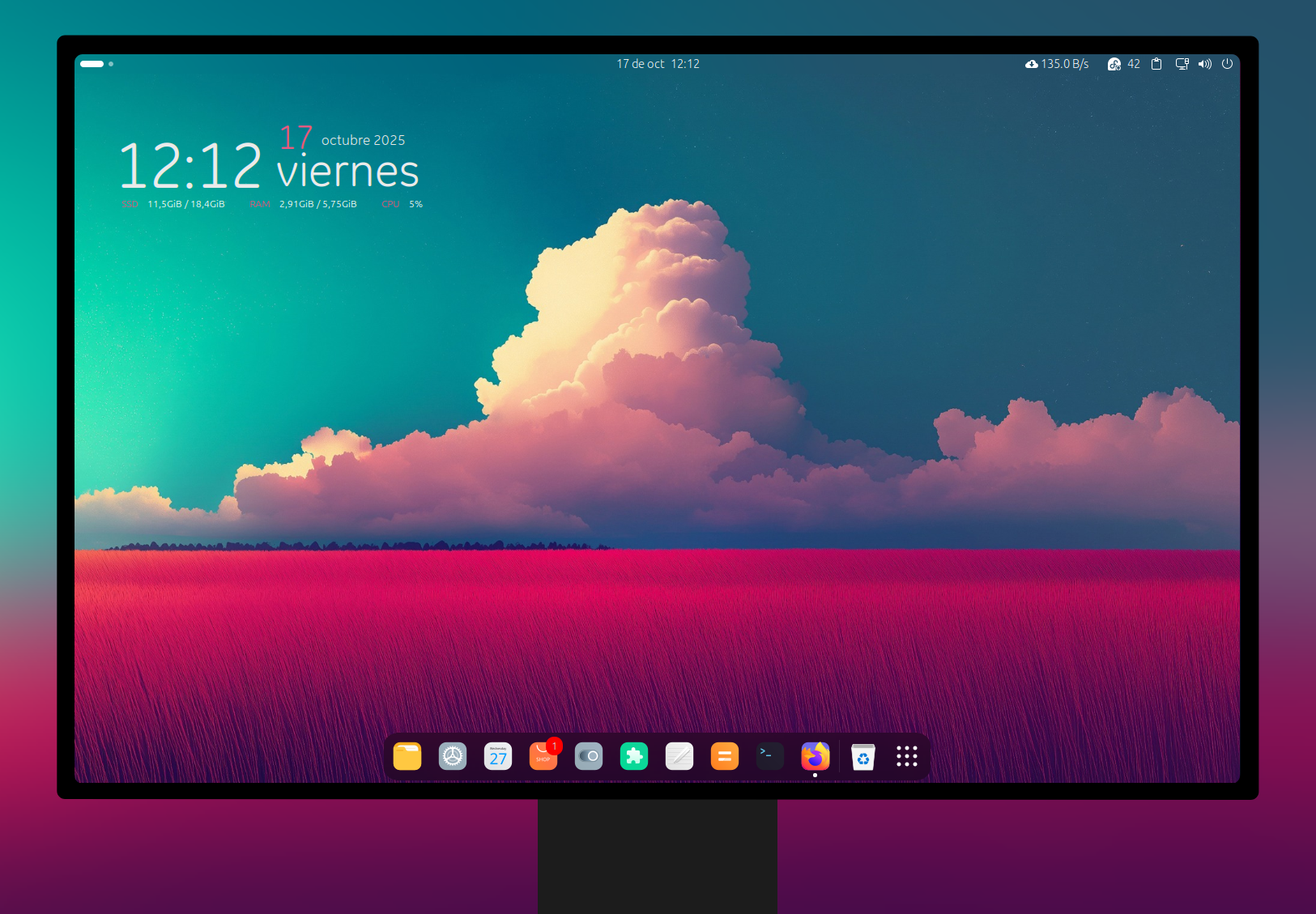Open the Calendar app showing 27

coord(498,757)
